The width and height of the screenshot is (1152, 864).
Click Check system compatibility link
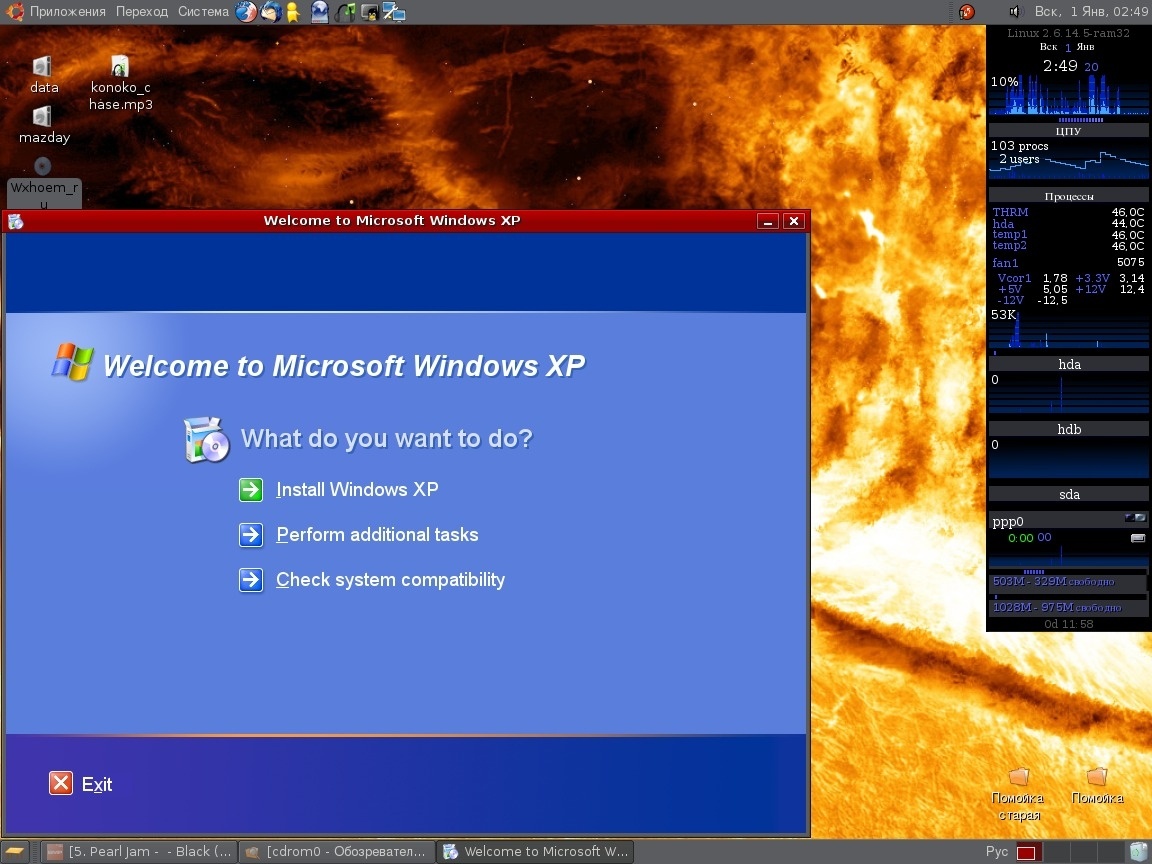coord(390,580)
